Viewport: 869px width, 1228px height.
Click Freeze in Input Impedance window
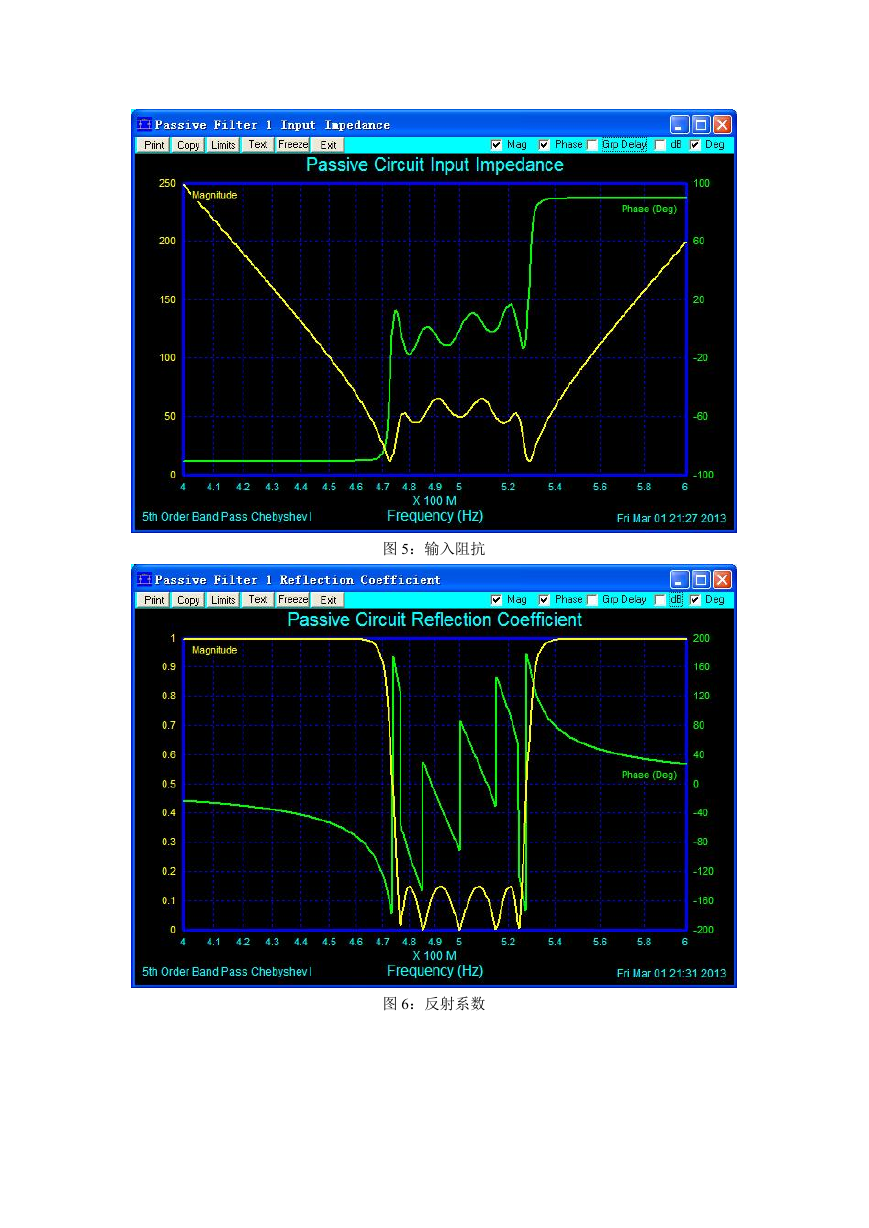(293, 145)
